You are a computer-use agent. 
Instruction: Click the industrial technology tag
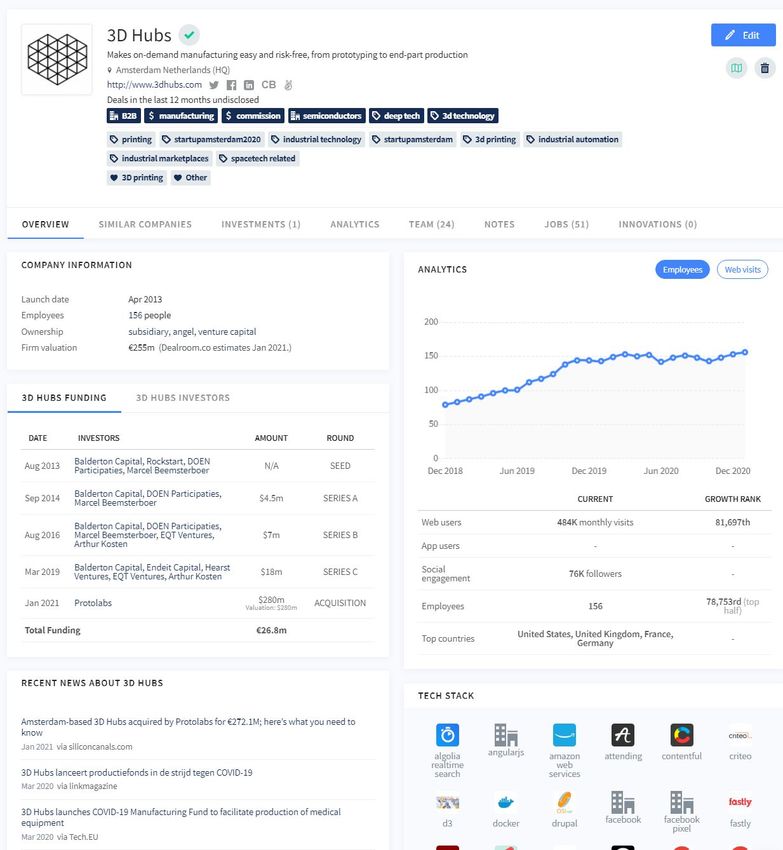[317, 139]
